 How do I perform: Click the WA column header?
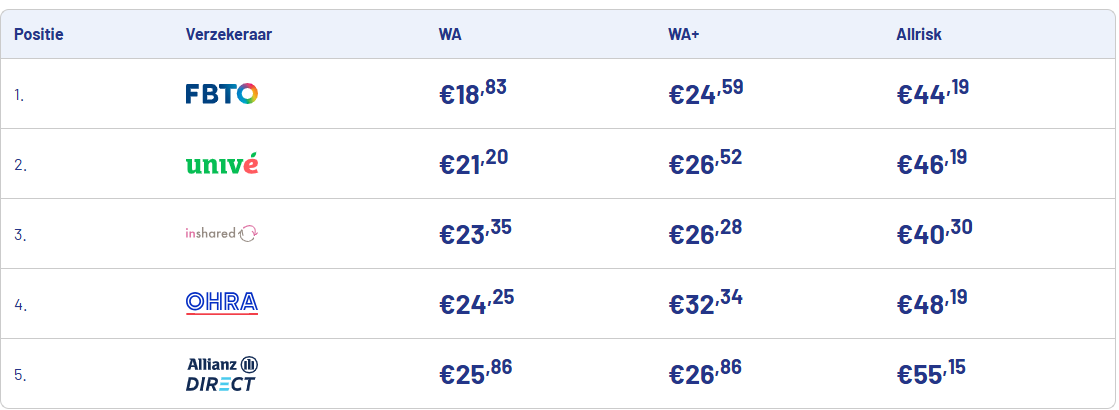coord(450,35)
